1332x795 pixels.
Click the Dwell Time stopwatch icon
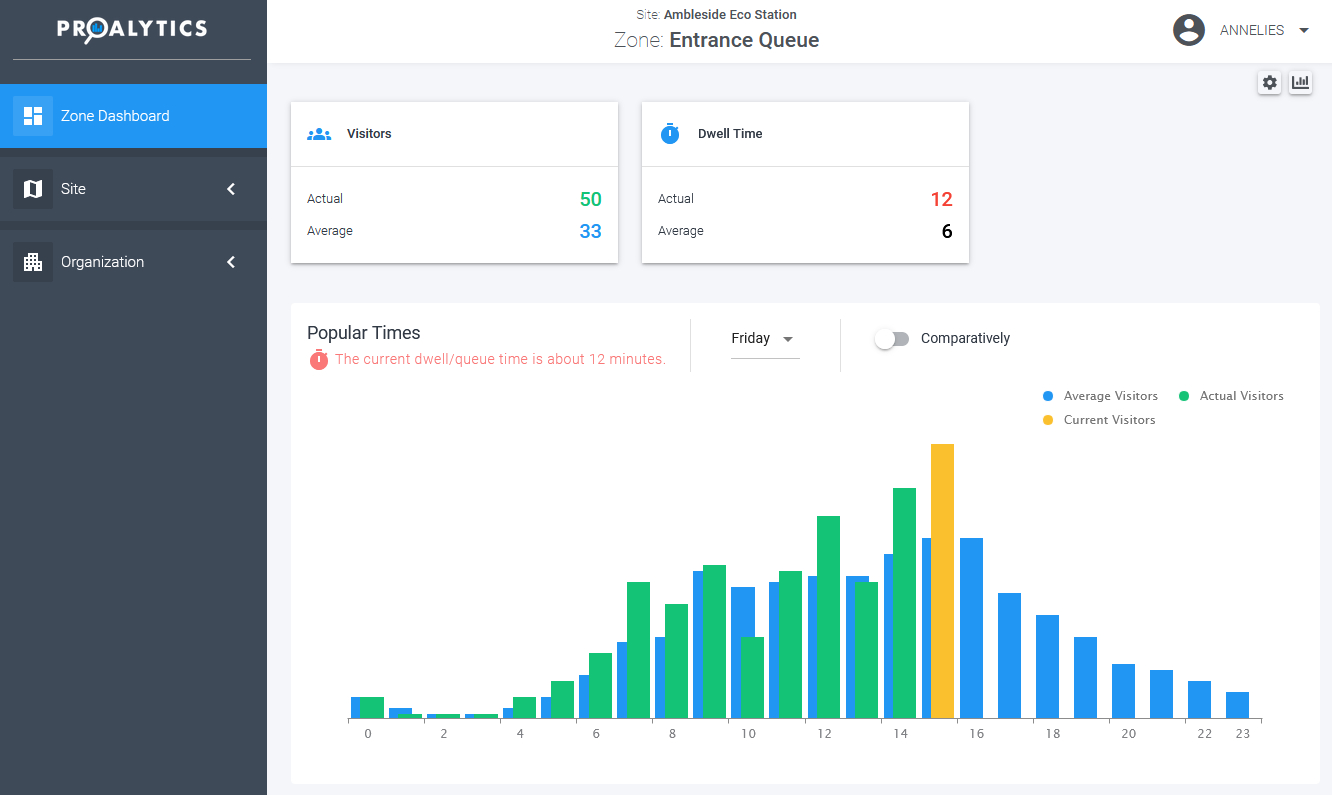coord(670,133)
